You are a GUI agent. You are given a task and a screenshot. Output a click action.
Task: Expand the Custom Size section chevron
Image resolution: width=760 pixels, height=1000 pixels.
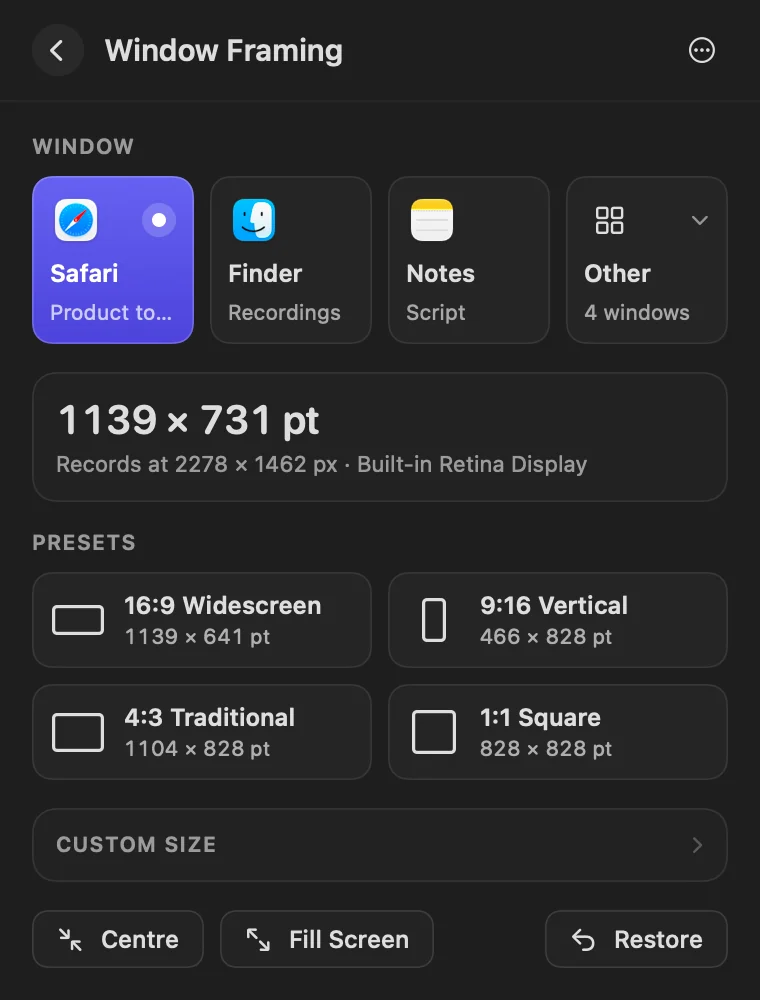(697, 845)
